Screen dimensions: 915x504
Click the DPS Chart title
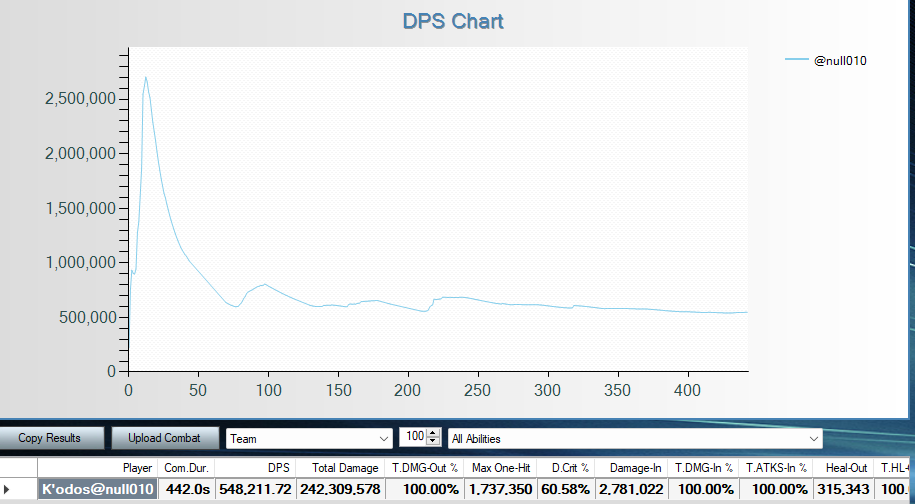[453, 21]
